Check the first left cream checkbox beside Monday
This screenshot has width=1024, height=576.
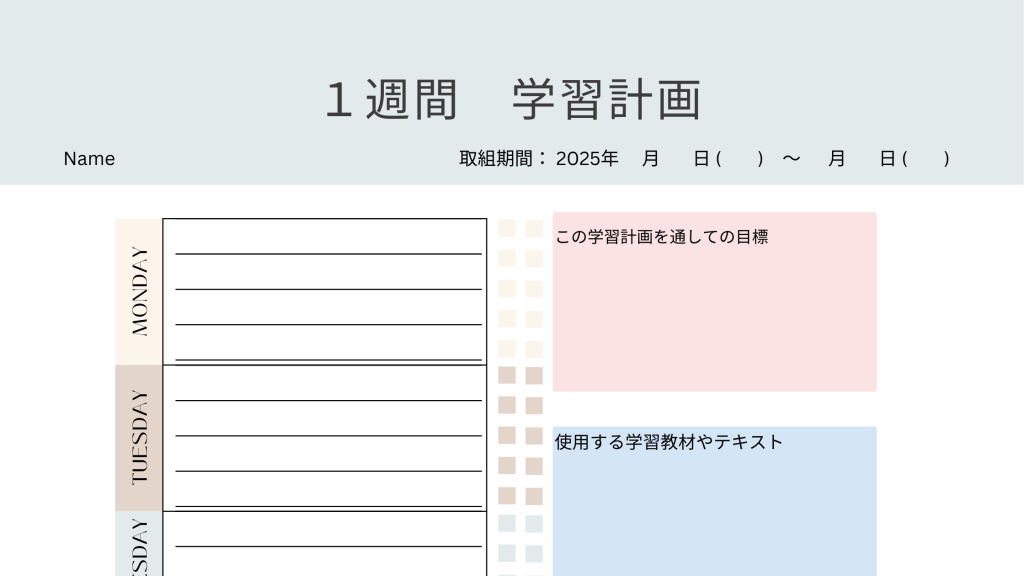coord(507,229)
